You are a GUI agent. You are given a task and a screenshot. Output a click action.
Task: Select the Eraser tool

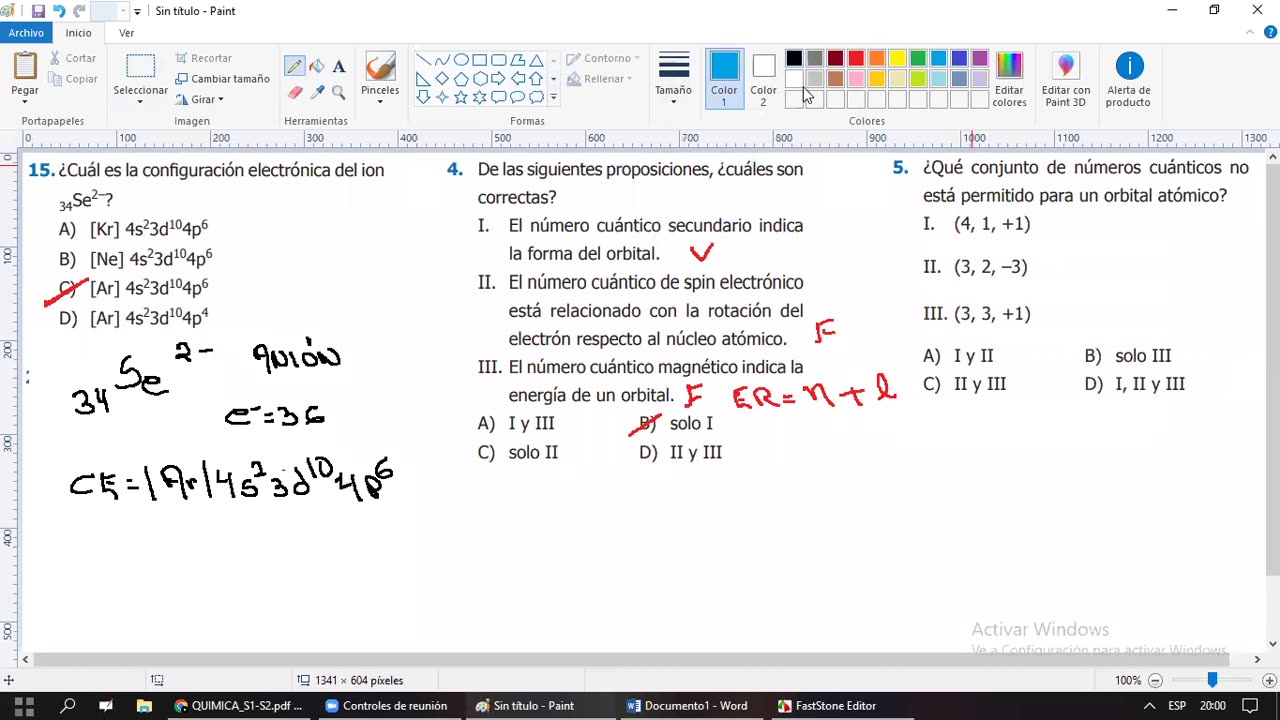point(294,92)
